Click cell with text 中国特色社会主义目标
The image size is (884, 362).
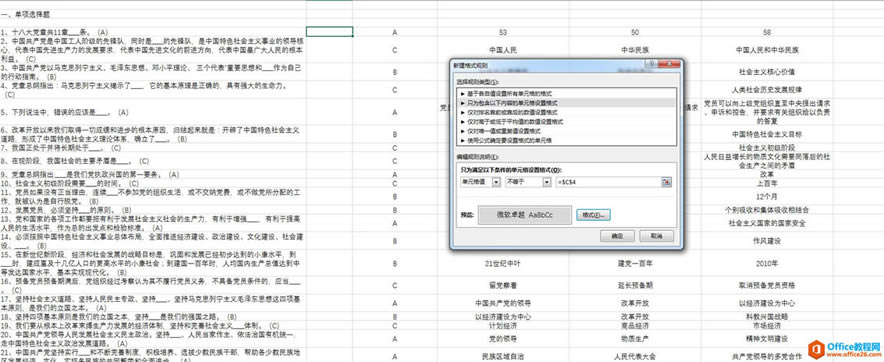pos(767,134)
